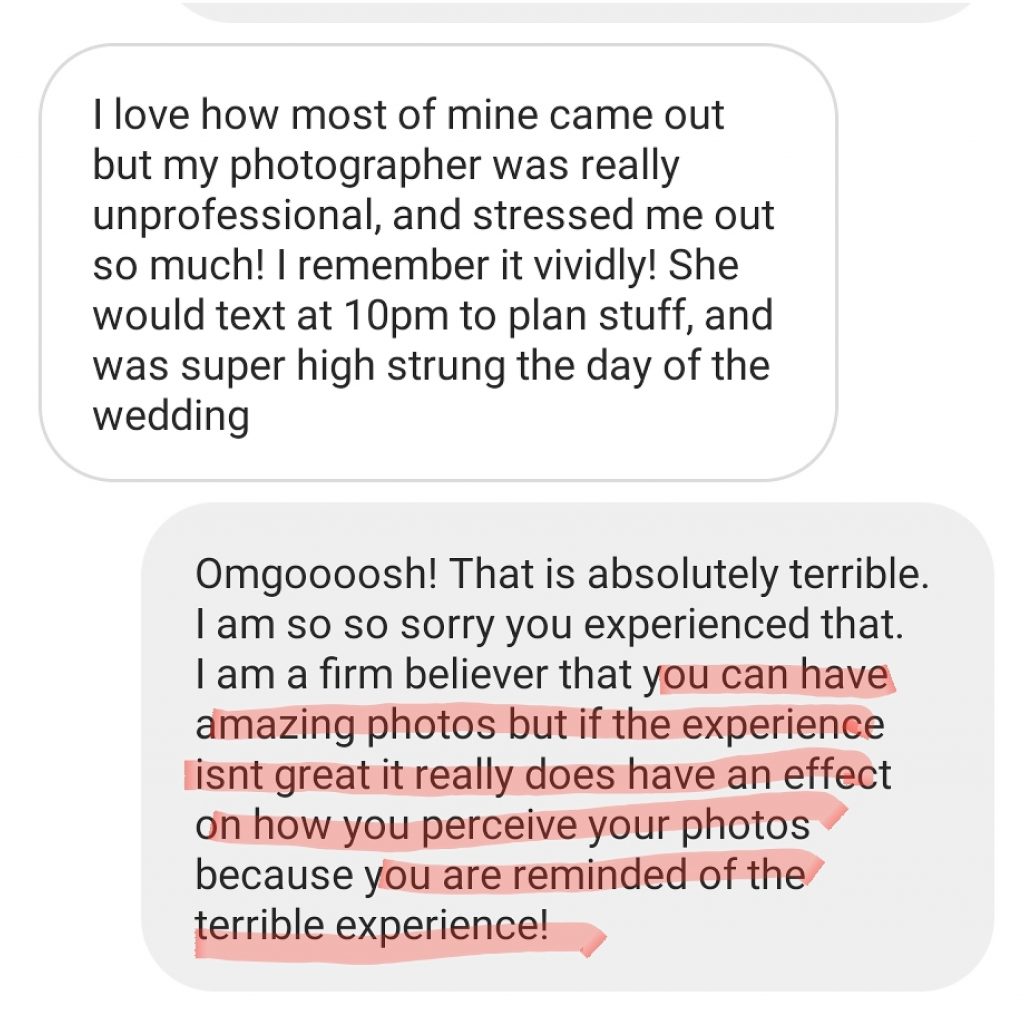The image size is (1024, 1019).
Task: Click the word 'because' in the reply bubble
Action: pyautogui.click(x=274, y=876)
